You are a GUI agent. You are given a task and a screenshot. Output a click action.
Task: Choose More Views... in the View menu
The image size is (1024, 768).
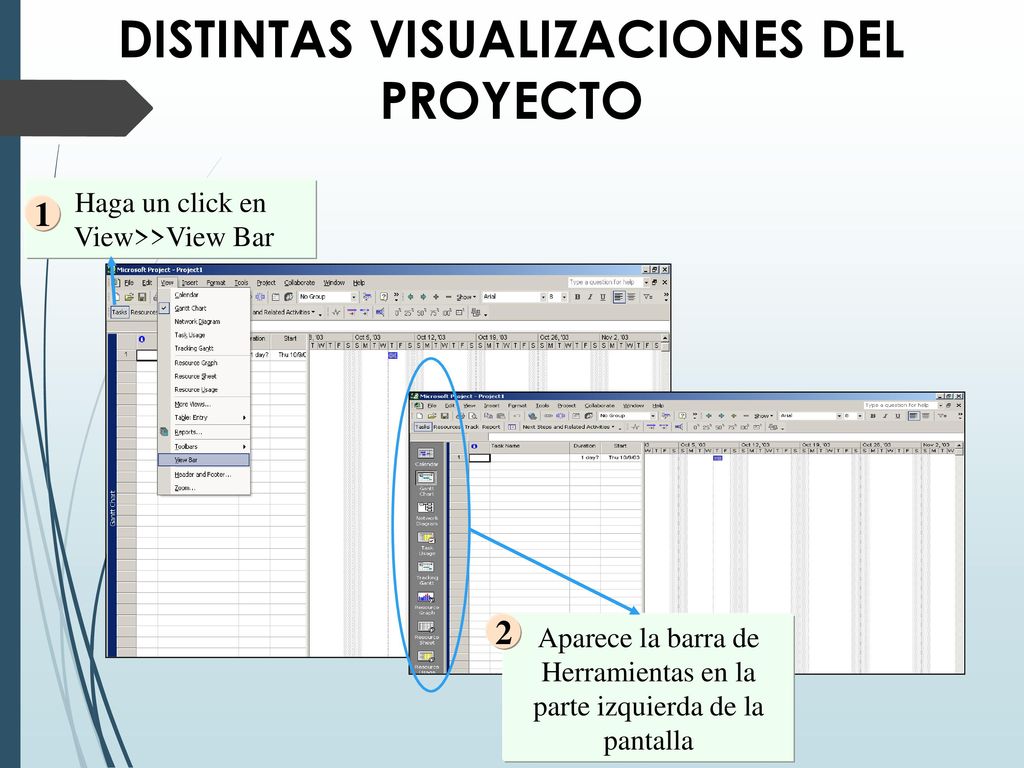(204, 404)
